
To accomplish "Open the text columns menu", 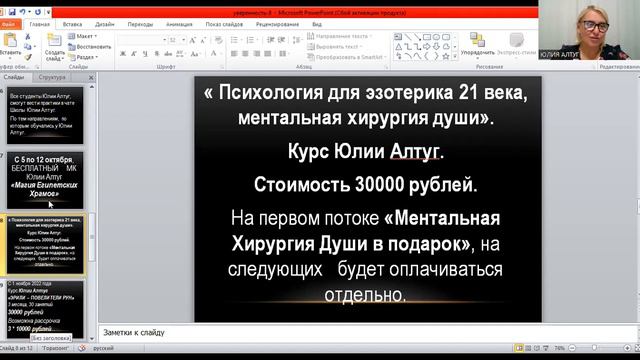I will pyautogui.click(x=283, y=54).
